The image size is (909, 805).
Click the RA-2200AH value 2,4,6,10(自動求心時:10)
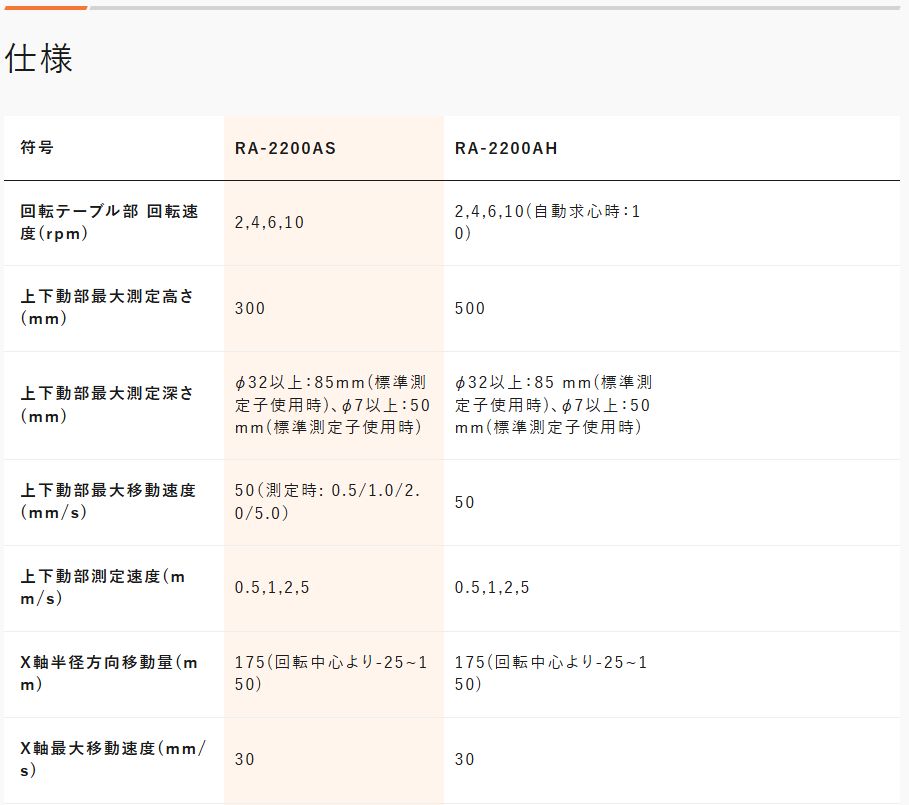pos(547,223)
